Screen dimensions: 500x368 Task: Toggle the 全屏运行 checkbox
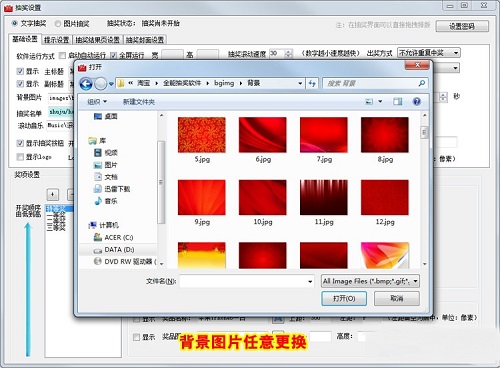click(113, 55)
